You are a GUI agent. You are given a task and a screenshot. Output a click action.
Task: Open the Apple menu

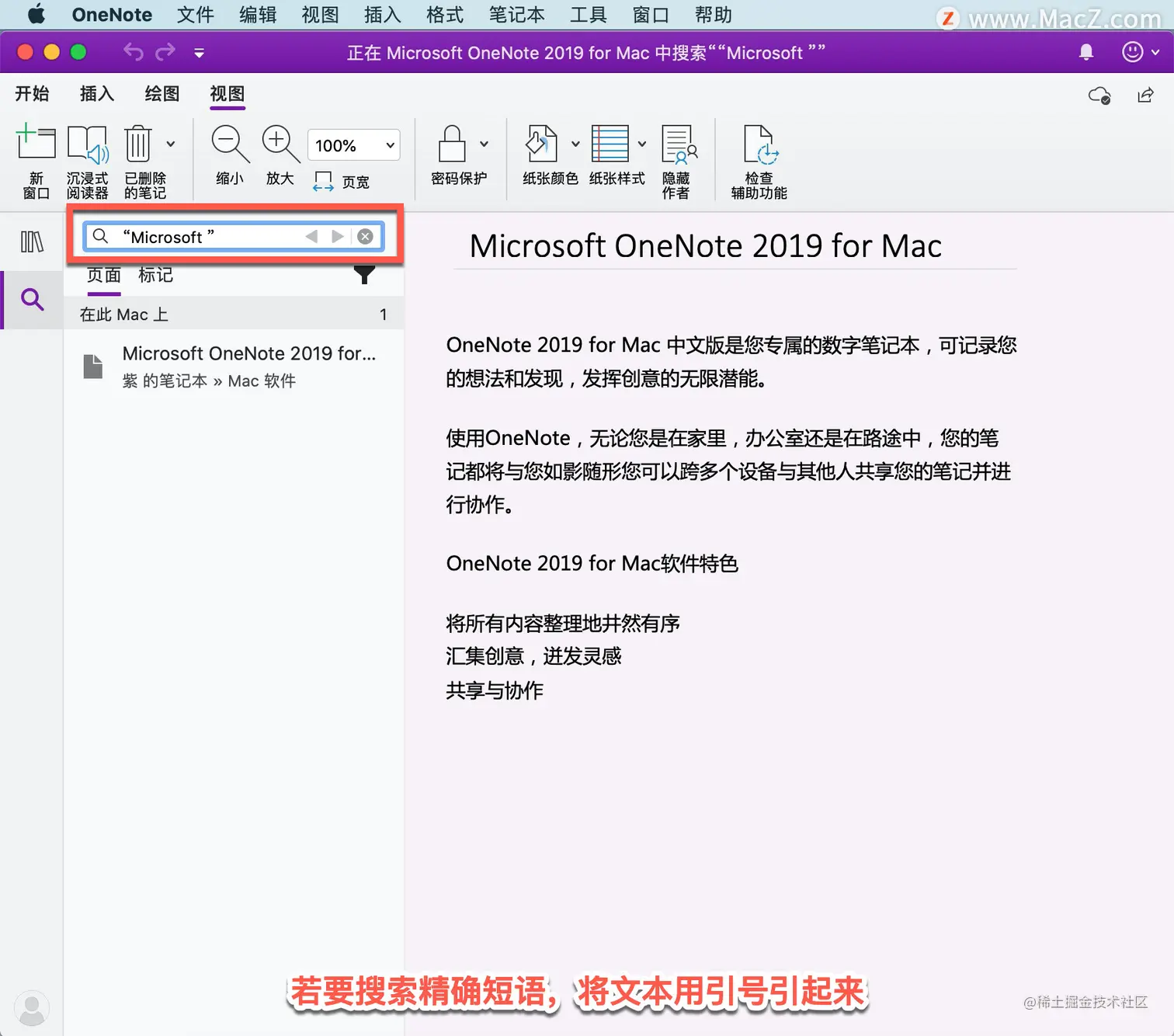pos(36,14)
